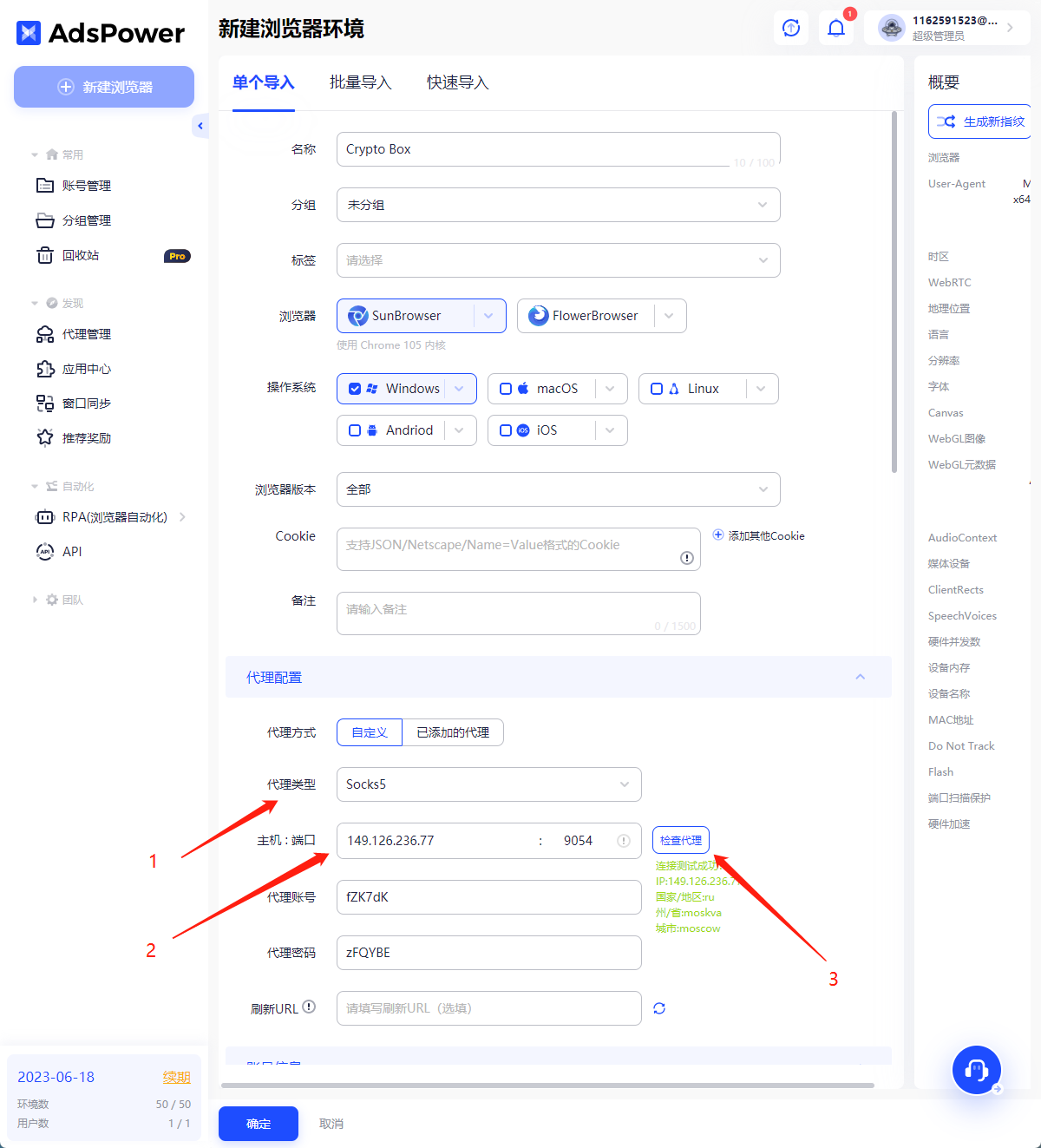
Task: Toggle the Andriod checkbox
Action: pyautogui.click(x=355, y=430)
